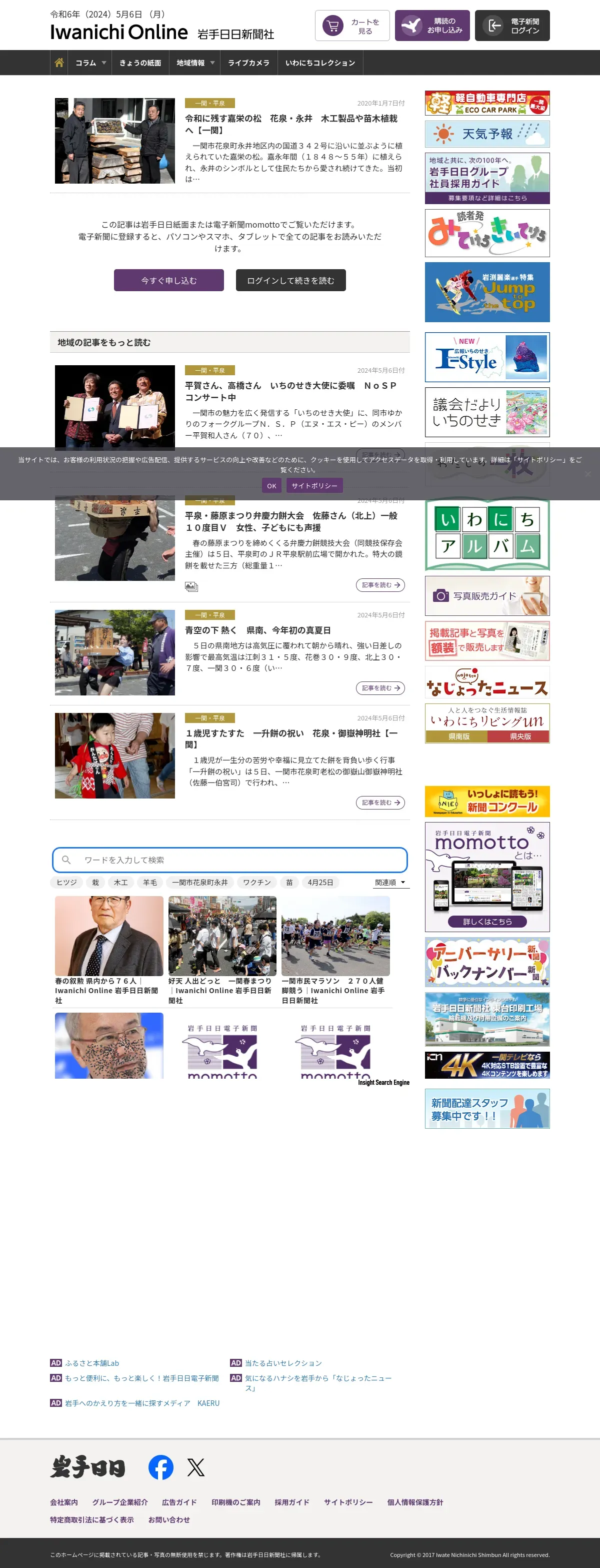Open the home icon in navigation bar

point(59,63)
